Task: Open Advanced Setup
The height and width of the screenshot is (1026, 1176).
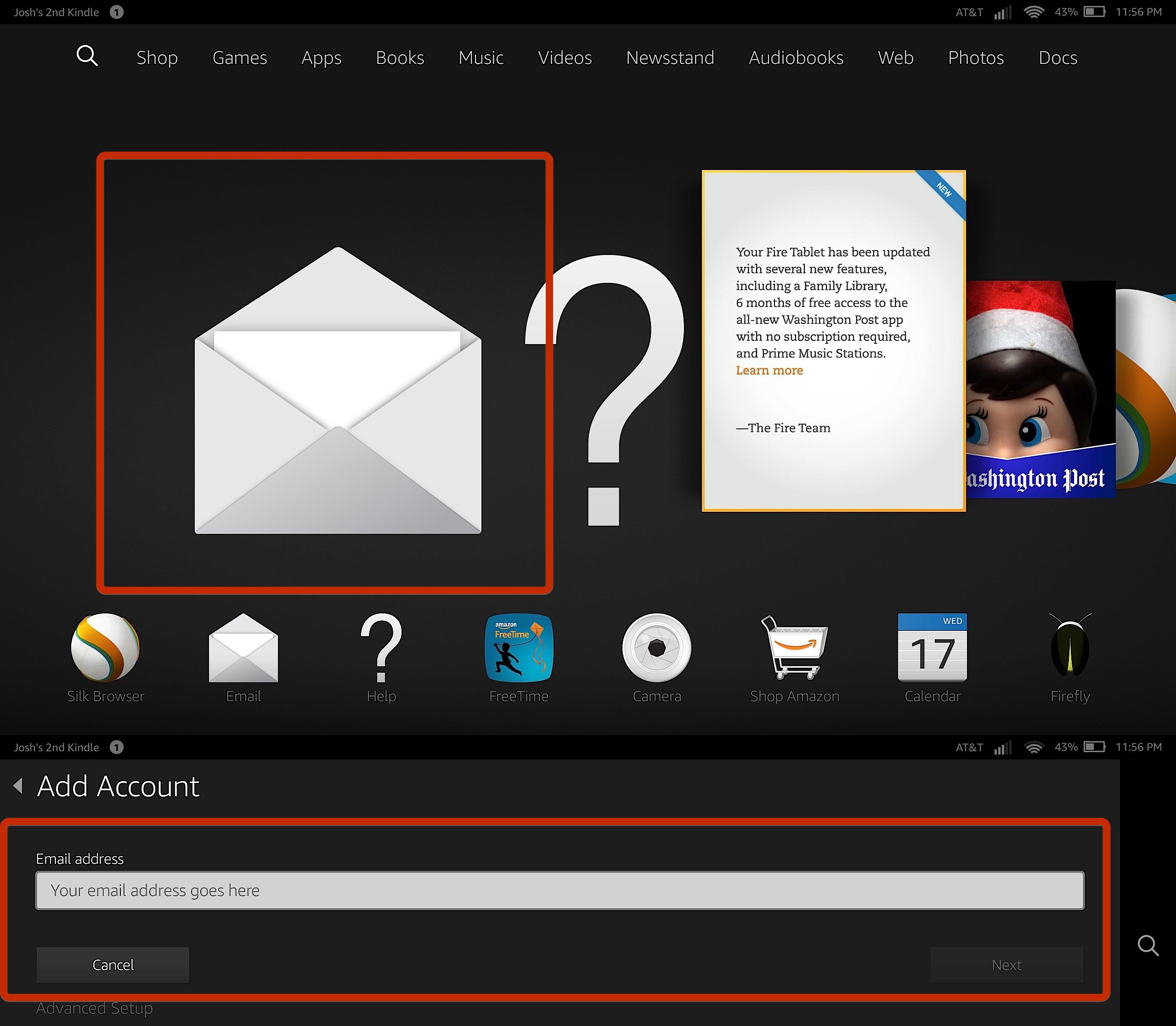Action: point(95,1008)
